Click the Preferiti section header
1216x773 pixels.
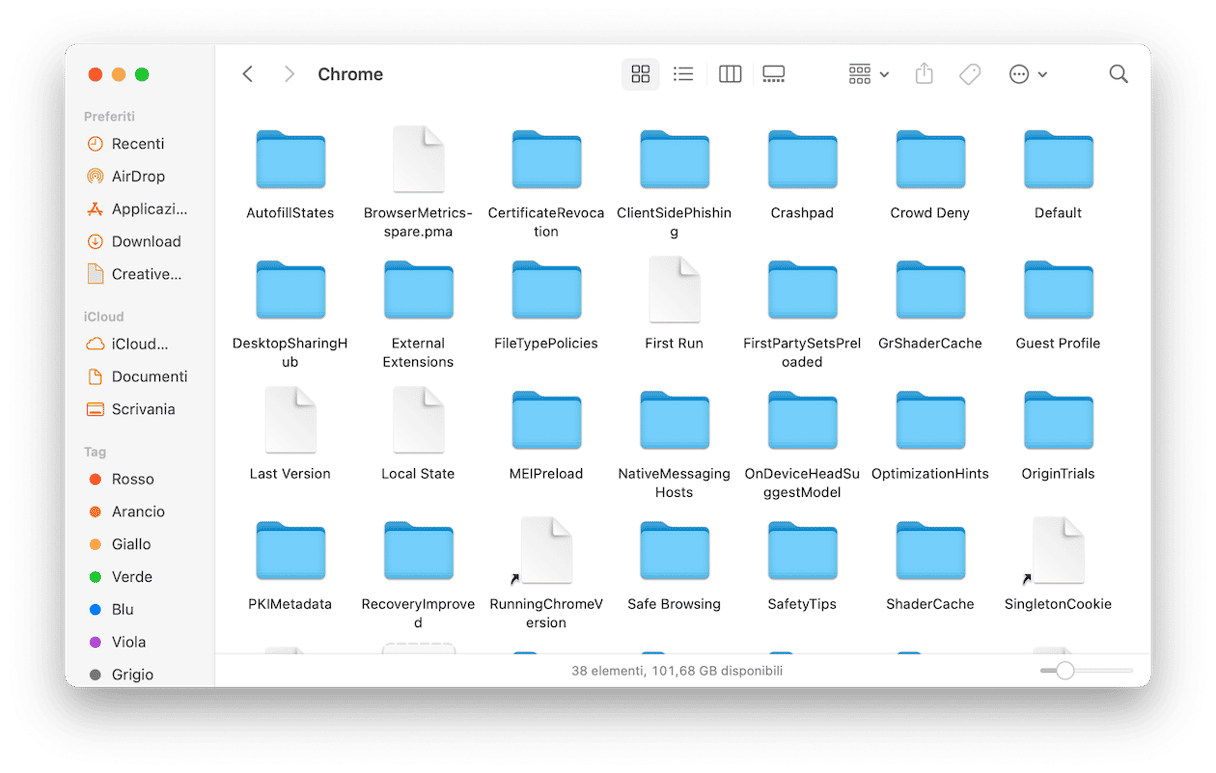tap(109, 117)
